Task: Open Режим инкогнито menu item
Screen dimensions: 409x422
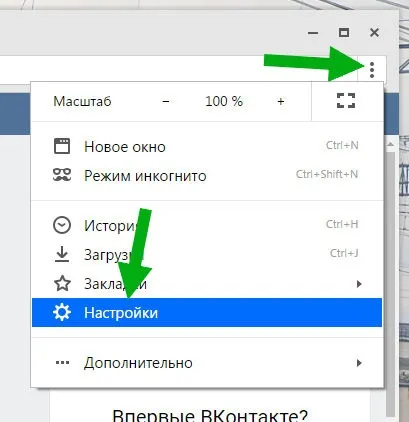Action: [x=207, y=175]
